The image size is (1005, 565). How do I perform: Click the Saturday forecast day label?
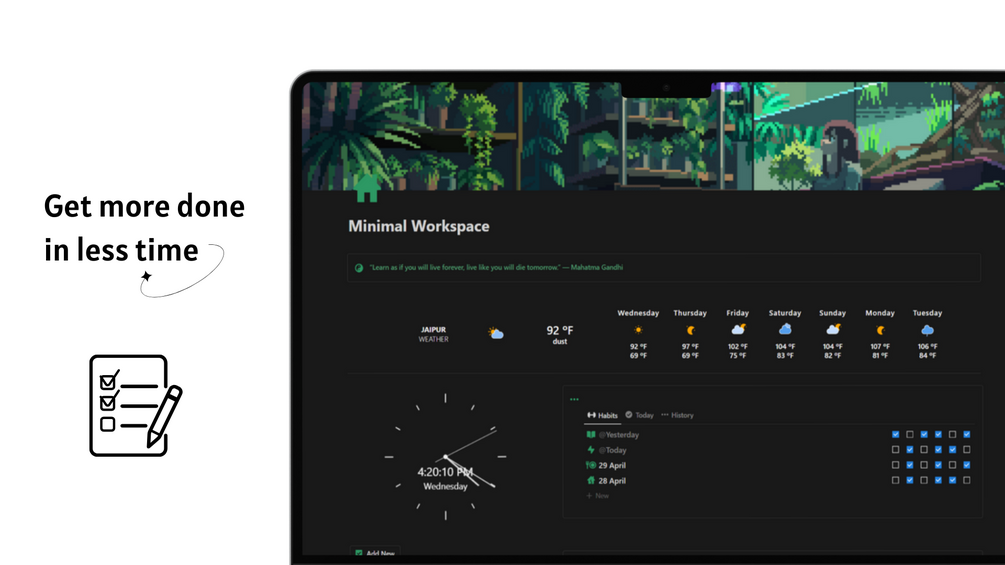coord(785,313)
